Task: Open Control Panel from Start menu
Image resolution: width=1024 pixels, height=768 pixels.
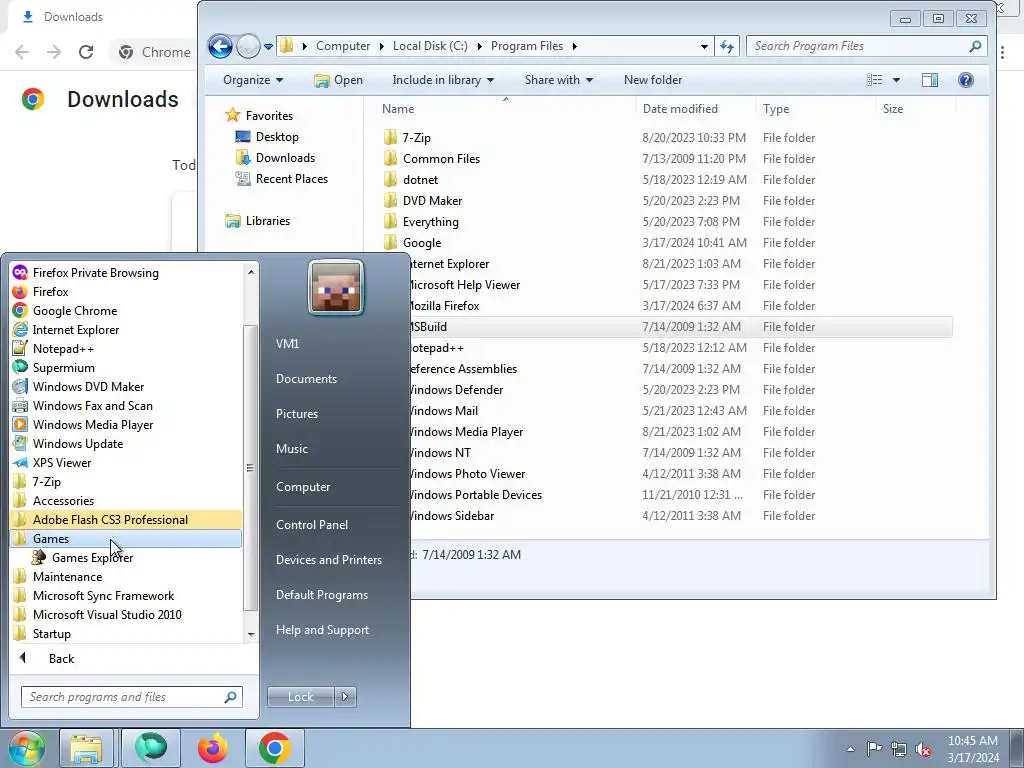Action: pos(312,525)
